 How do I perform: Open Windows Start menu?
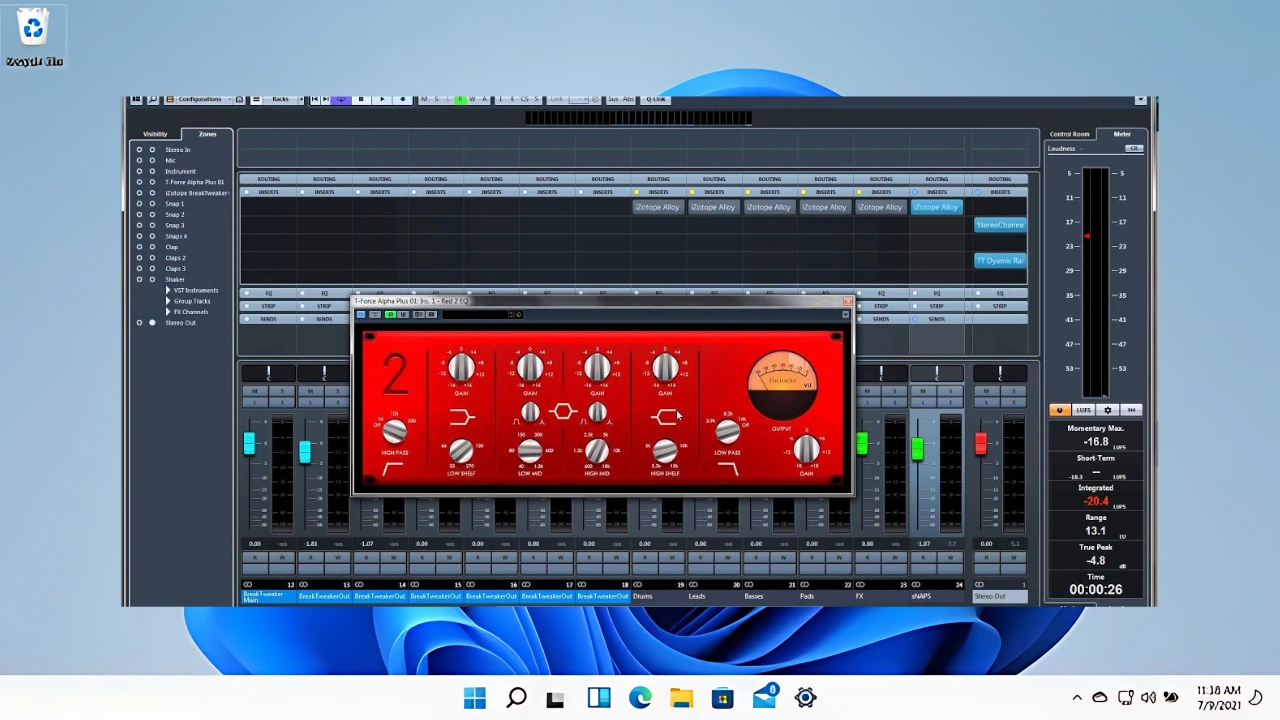coord(475,697)
